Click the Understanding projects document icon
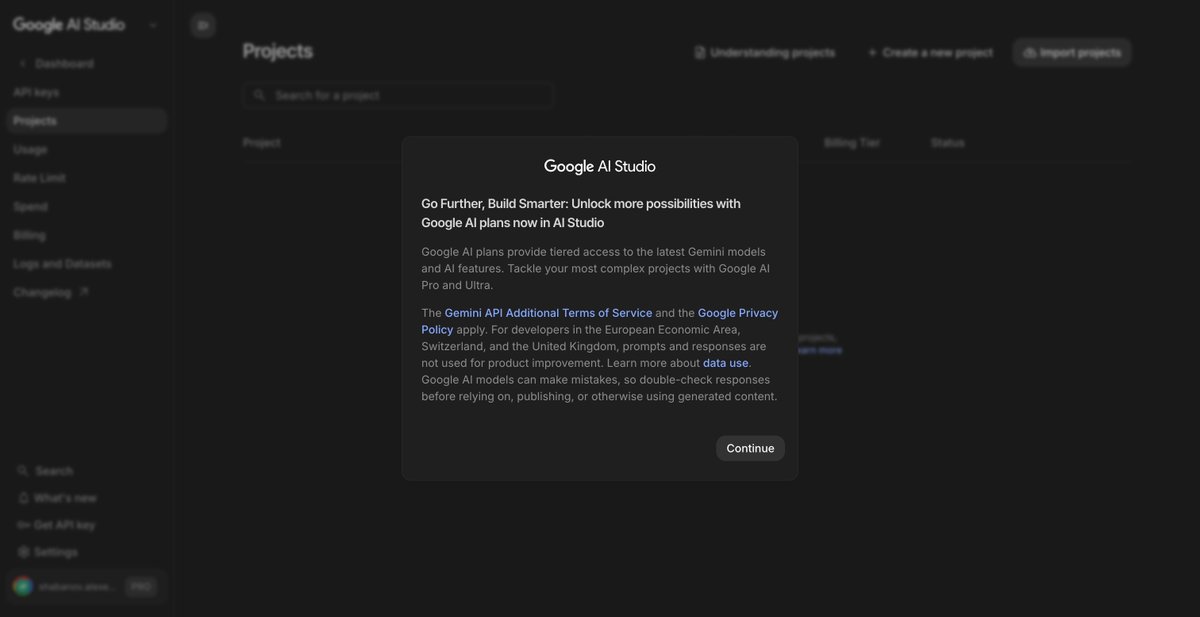The height and width of the screenshot is (617, 1200). pos(700,53)
